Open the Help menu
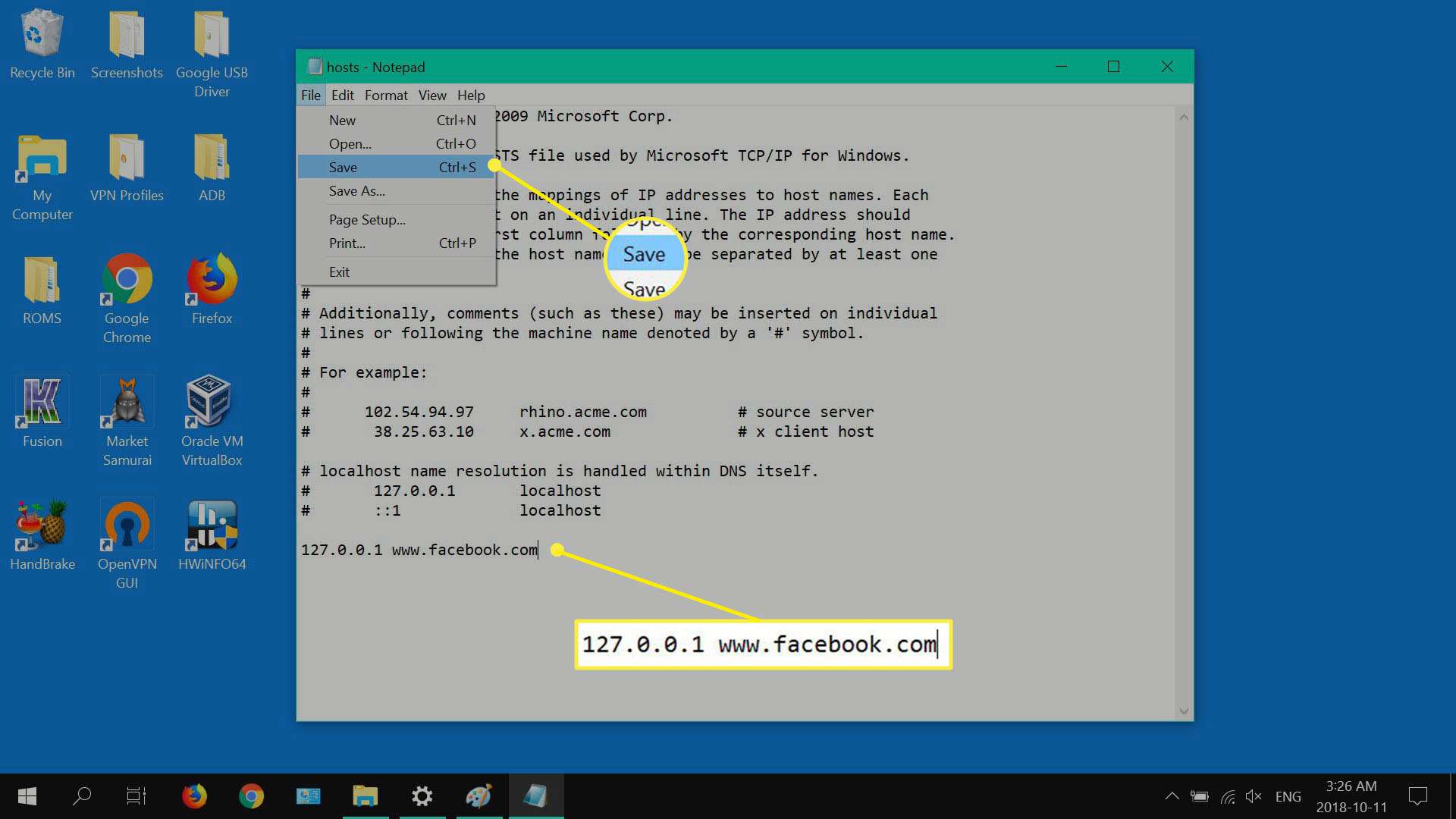 471,96
